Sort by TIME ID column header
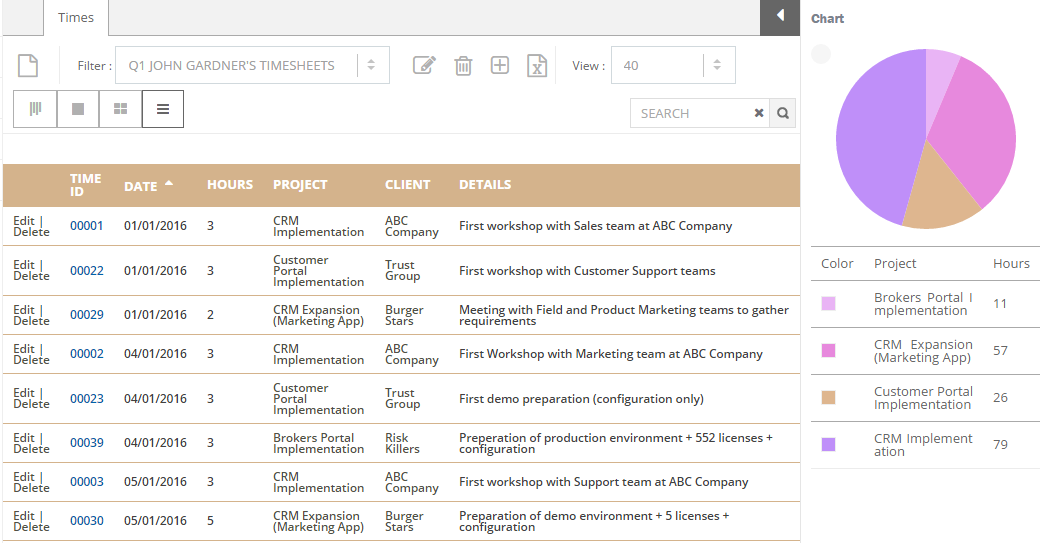1049x543 pixels. coord(86,185)
